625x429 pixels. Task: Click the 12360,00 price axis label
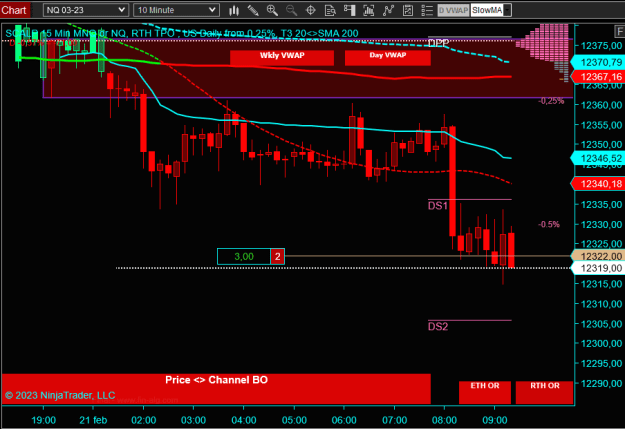[x=601, y=105]
